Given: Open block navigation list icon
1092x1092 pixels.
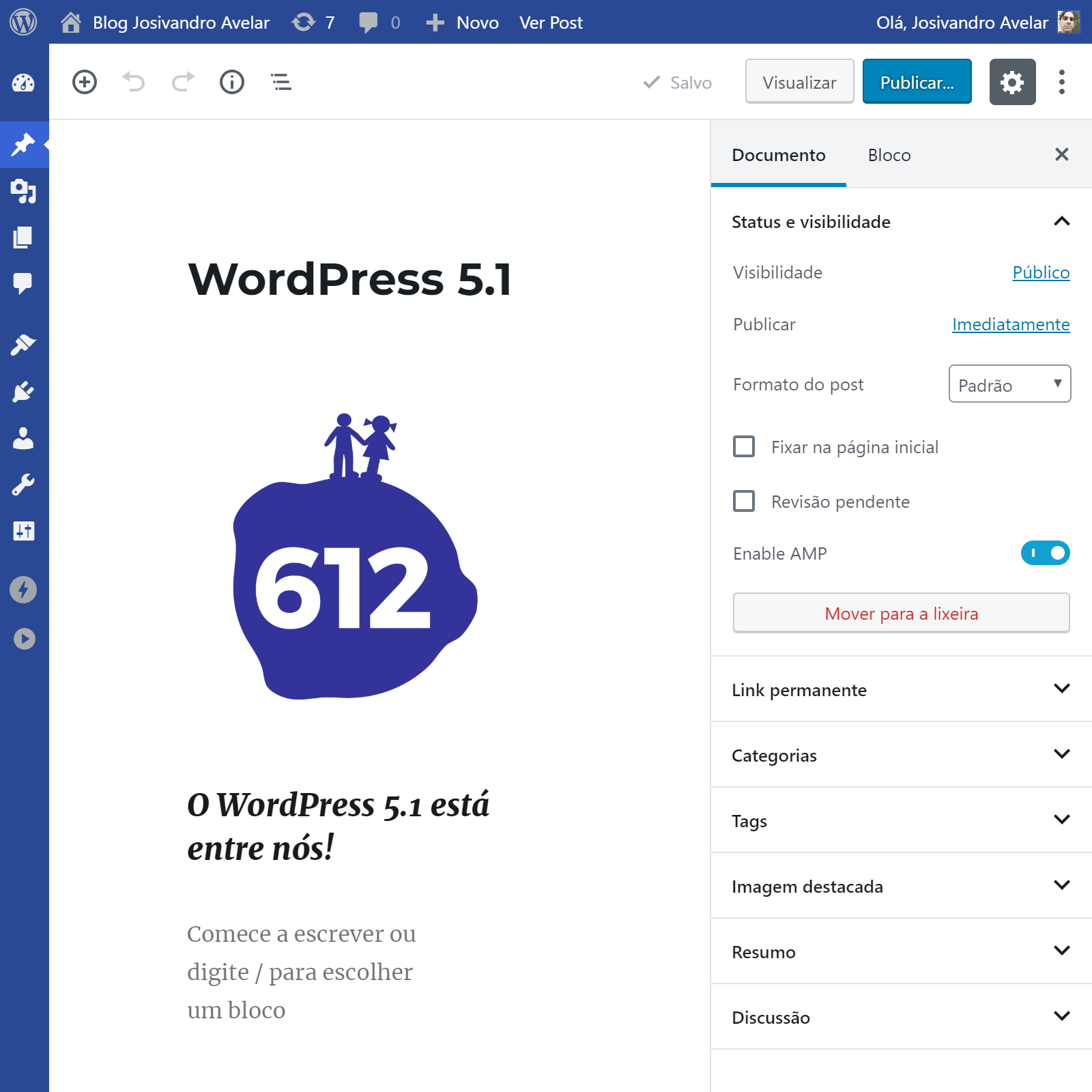Looking at the screenshot, I should (x=281, y=82).
